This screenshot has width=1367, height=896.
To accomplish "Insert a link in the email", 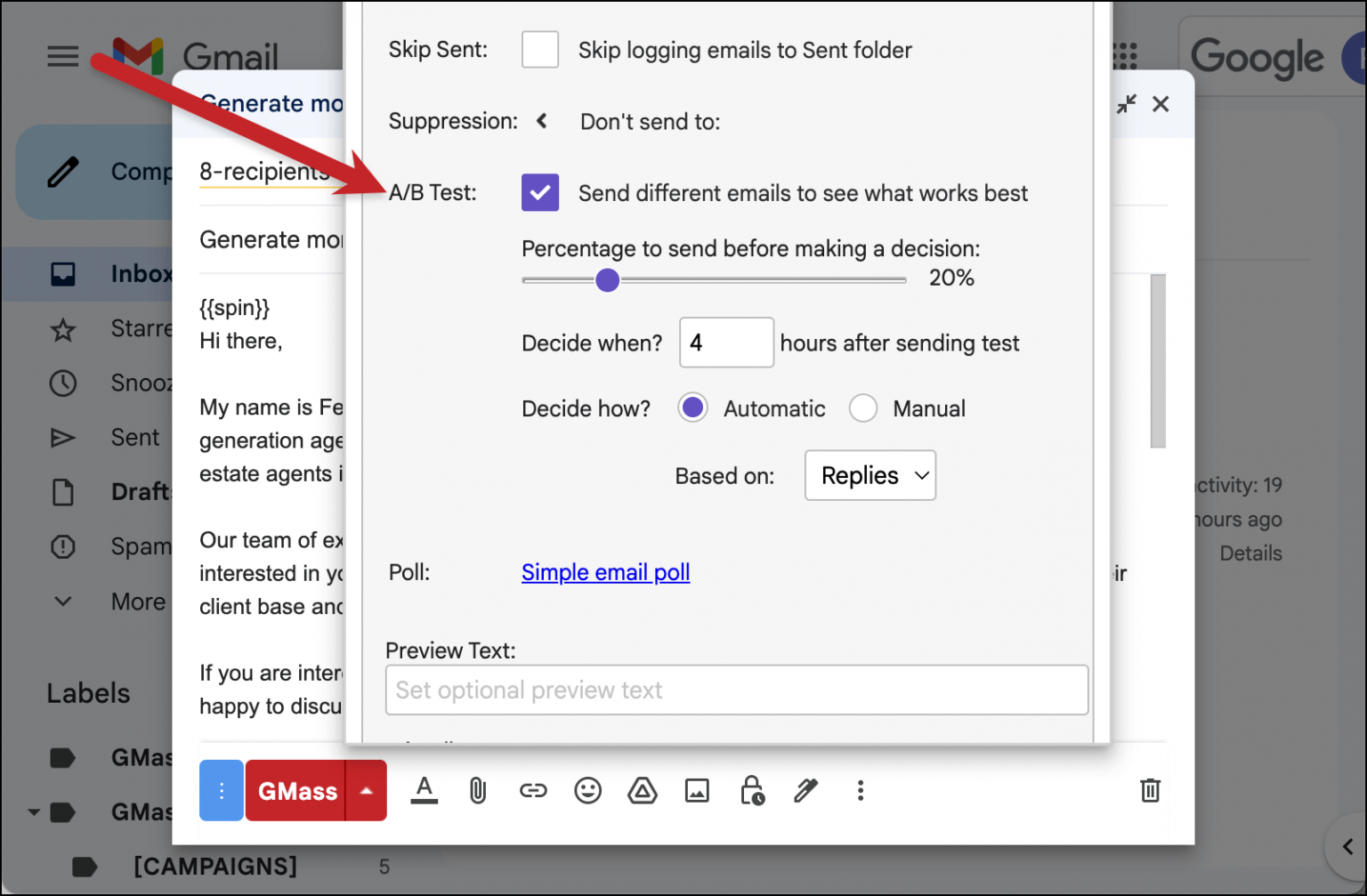I will [533, 790].
